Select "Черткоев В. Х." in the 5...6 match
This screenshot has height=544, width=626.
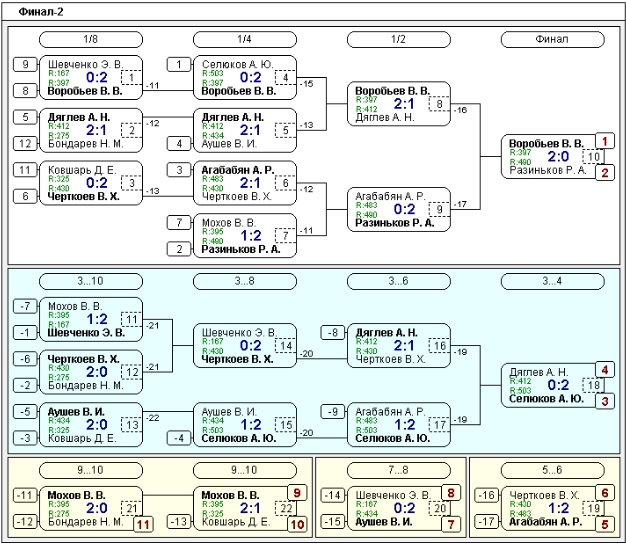click(546, 495)
